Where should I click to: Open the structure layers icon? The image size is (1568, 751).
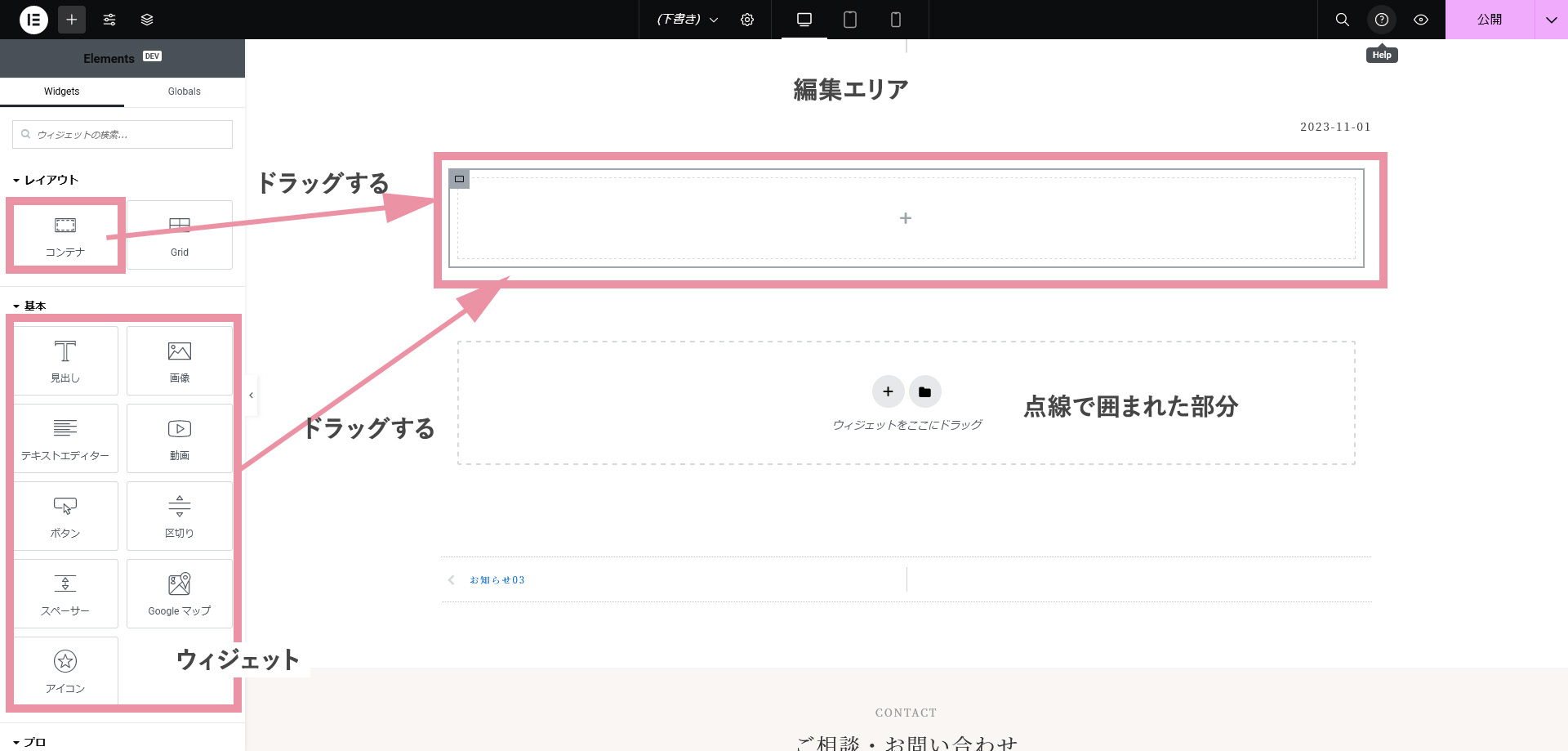point(147,20)
